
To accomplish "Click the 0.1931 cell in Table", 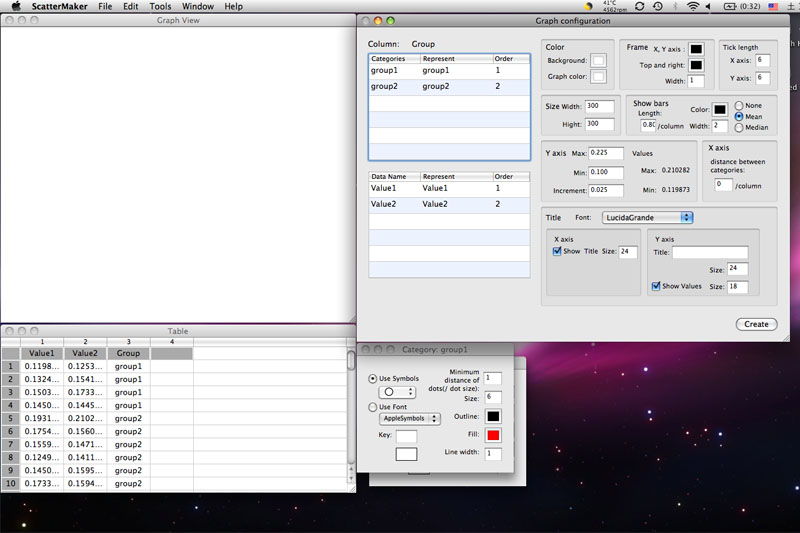I will point(42,418).
